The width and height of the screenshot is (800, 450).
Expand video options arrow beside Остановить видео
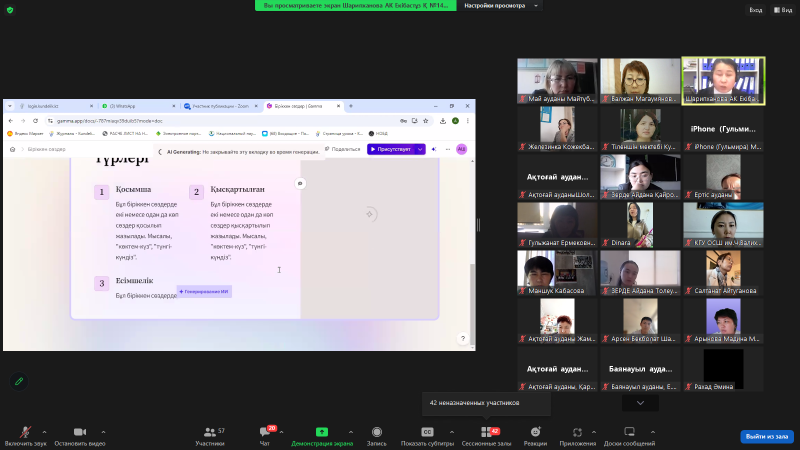point(103,432)
